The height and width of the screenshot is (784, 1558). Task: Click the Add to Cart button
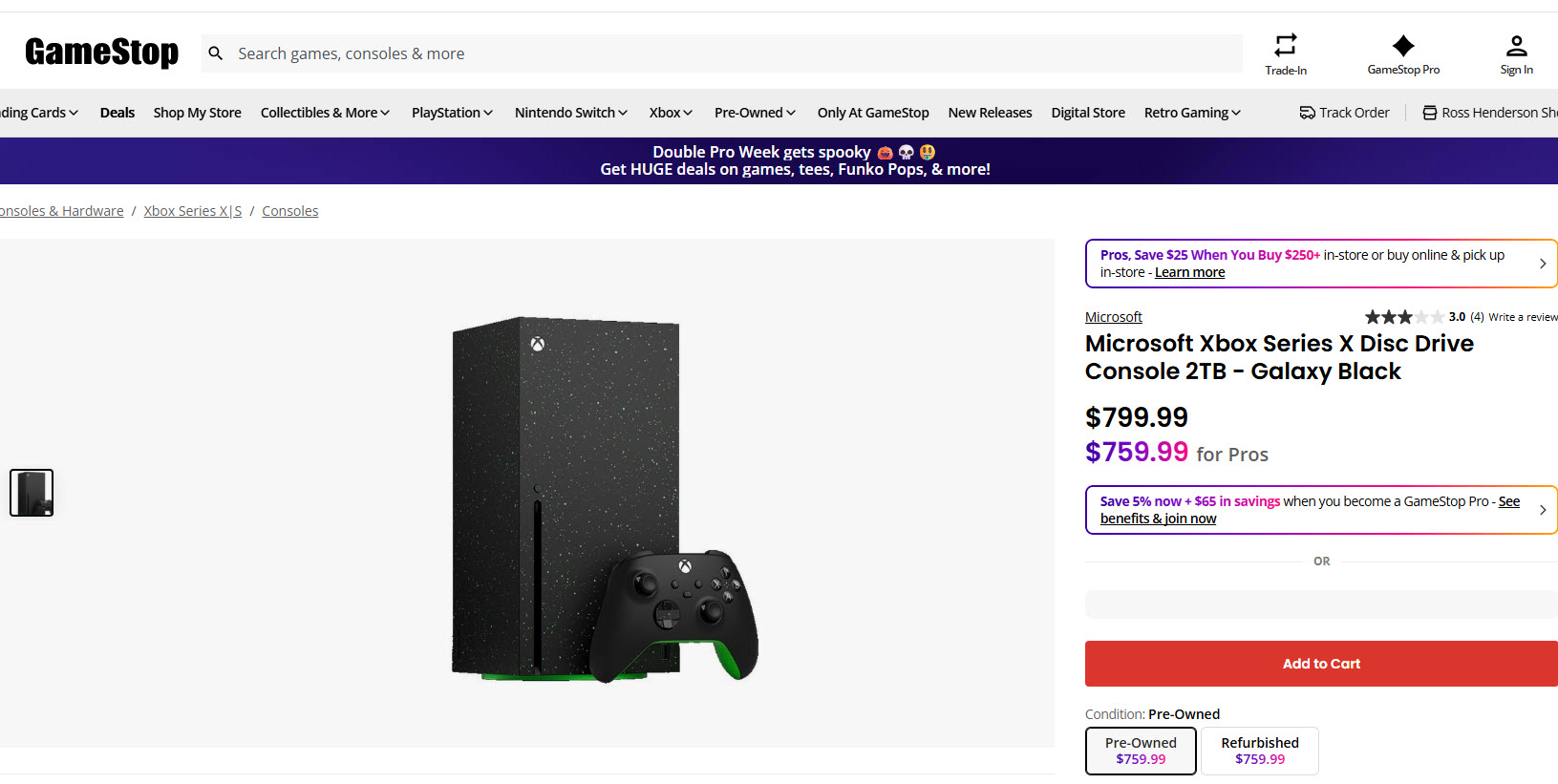(x=1321, y=664)
